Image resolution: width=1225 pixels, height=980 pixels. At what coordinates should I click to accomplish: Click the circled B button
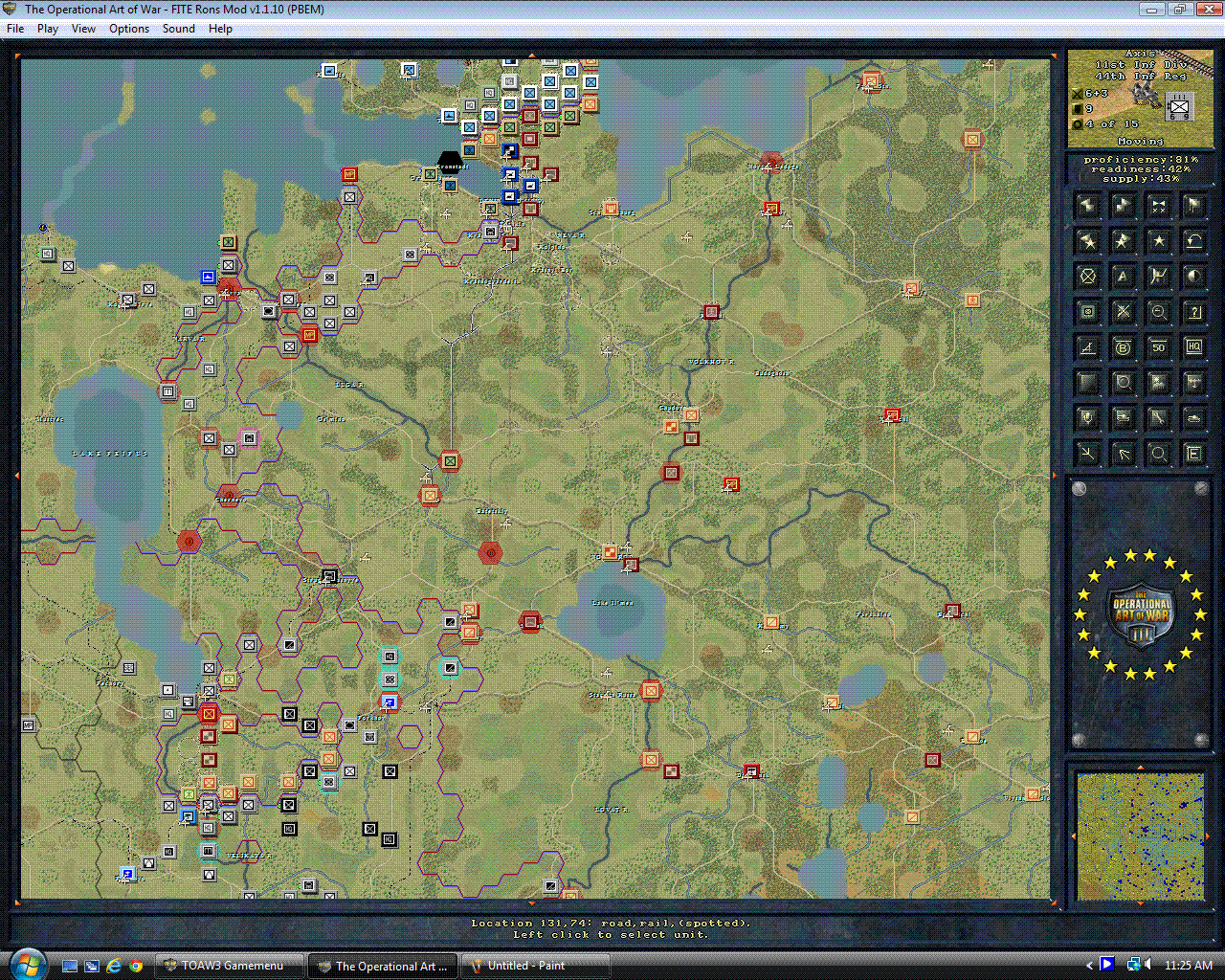1123,347
